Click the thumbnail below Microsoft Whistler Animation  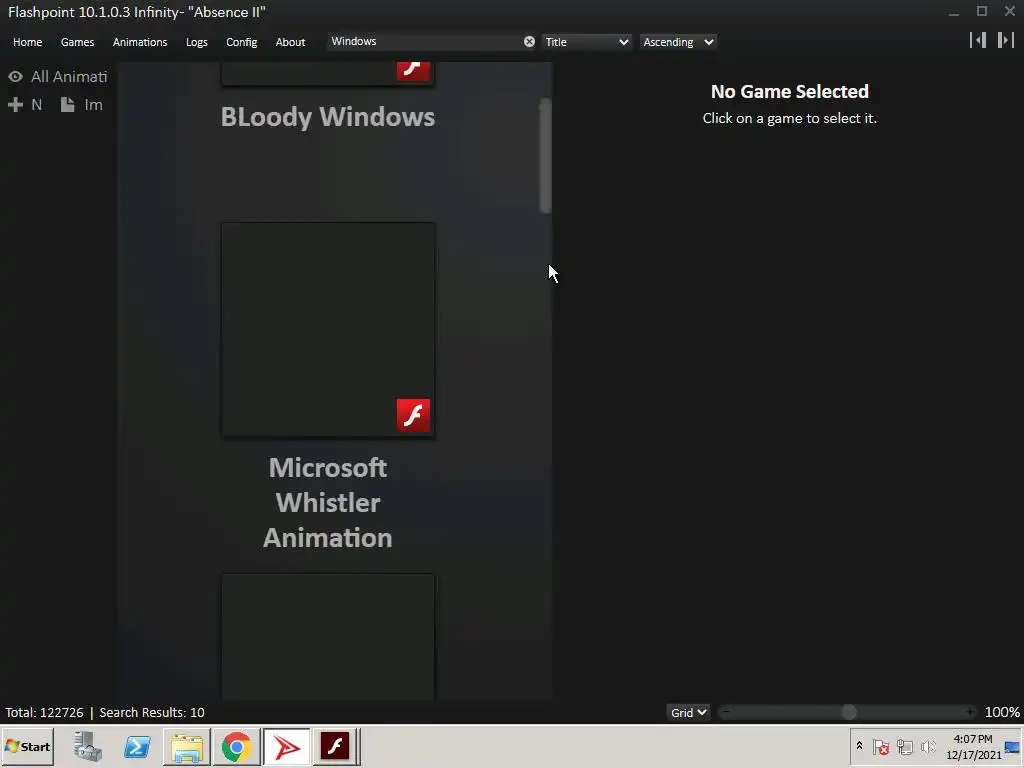328,637
